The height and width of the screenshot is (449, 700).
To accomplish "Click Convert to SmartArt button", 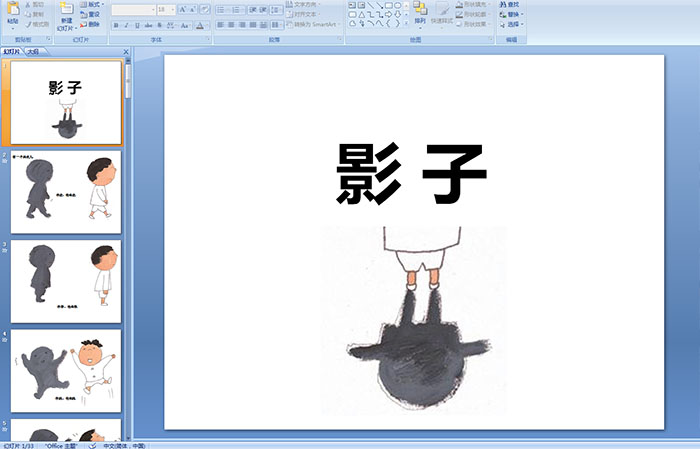I will (x=312, y=25).
